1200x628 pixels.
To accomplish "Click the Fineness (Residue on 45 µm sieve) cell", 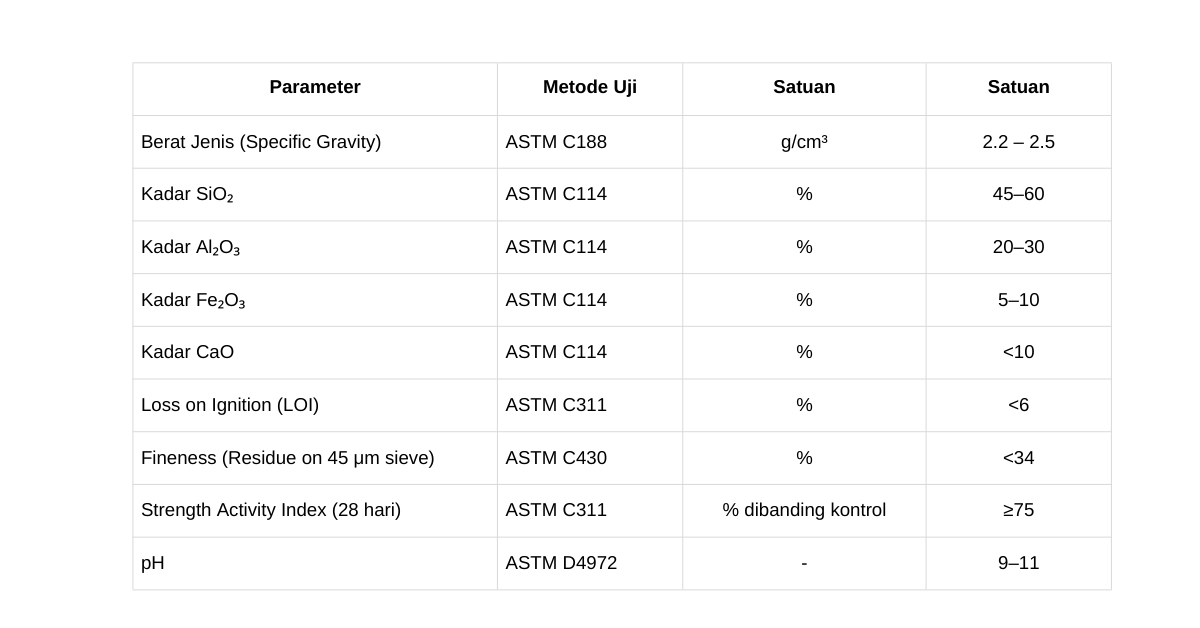I will click(288, 458).
